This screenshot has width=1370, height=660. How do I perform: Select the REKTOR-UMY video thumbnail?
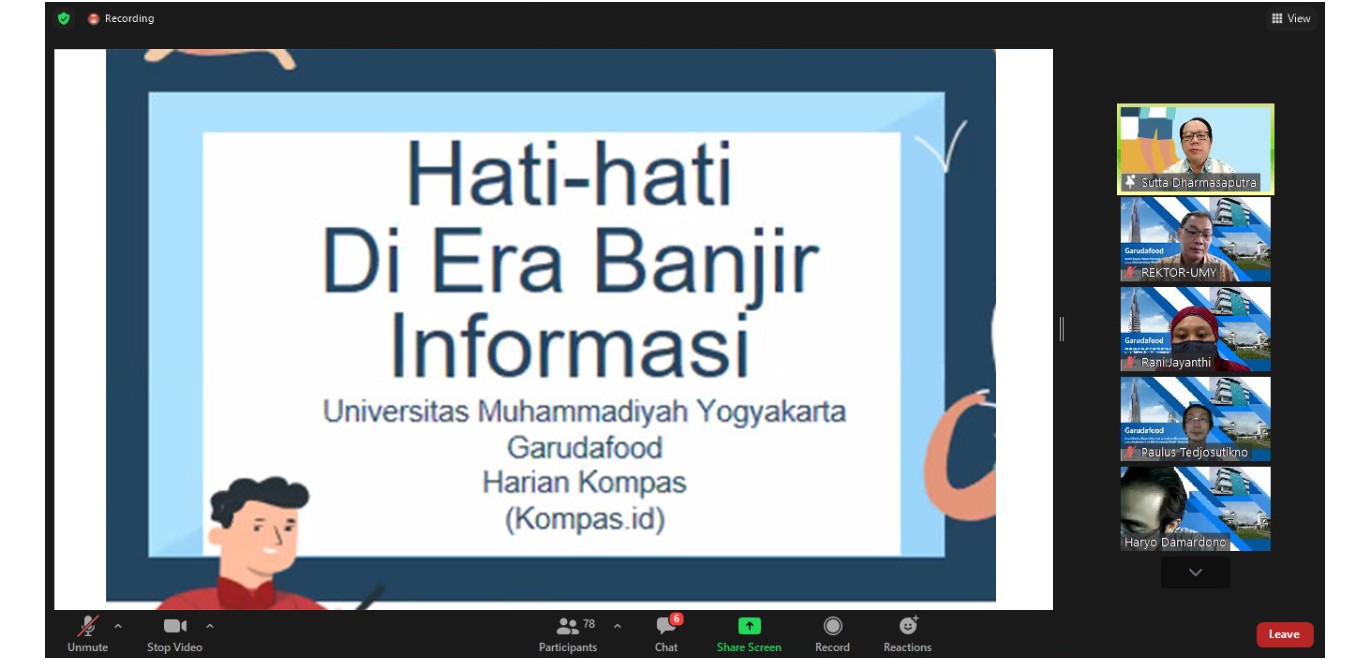coord(1195,239)
